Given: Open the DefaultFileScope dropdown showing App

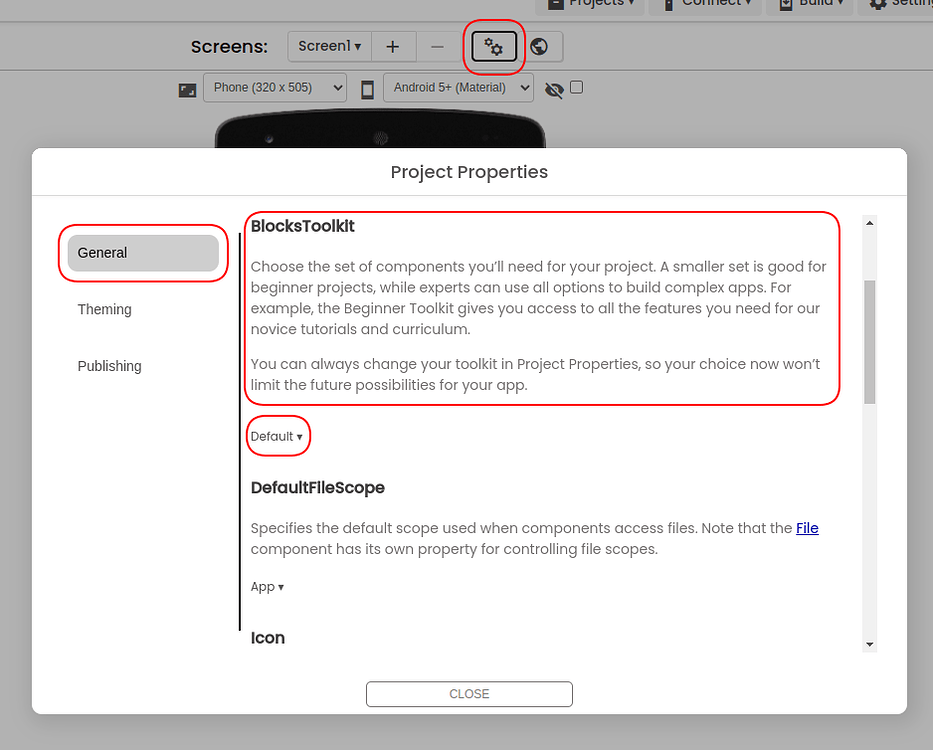Looking at the screenshot, I should tap(267, 586).
